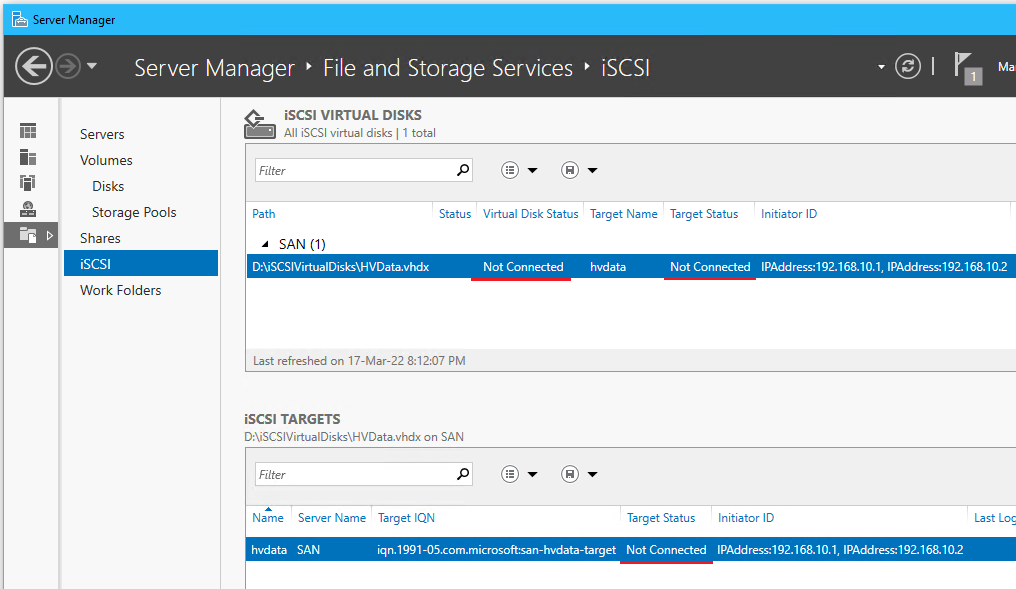1016x589 pixels.
Task: Sort by Virtual Disk Status column
Action: click(x=531, y=214)
